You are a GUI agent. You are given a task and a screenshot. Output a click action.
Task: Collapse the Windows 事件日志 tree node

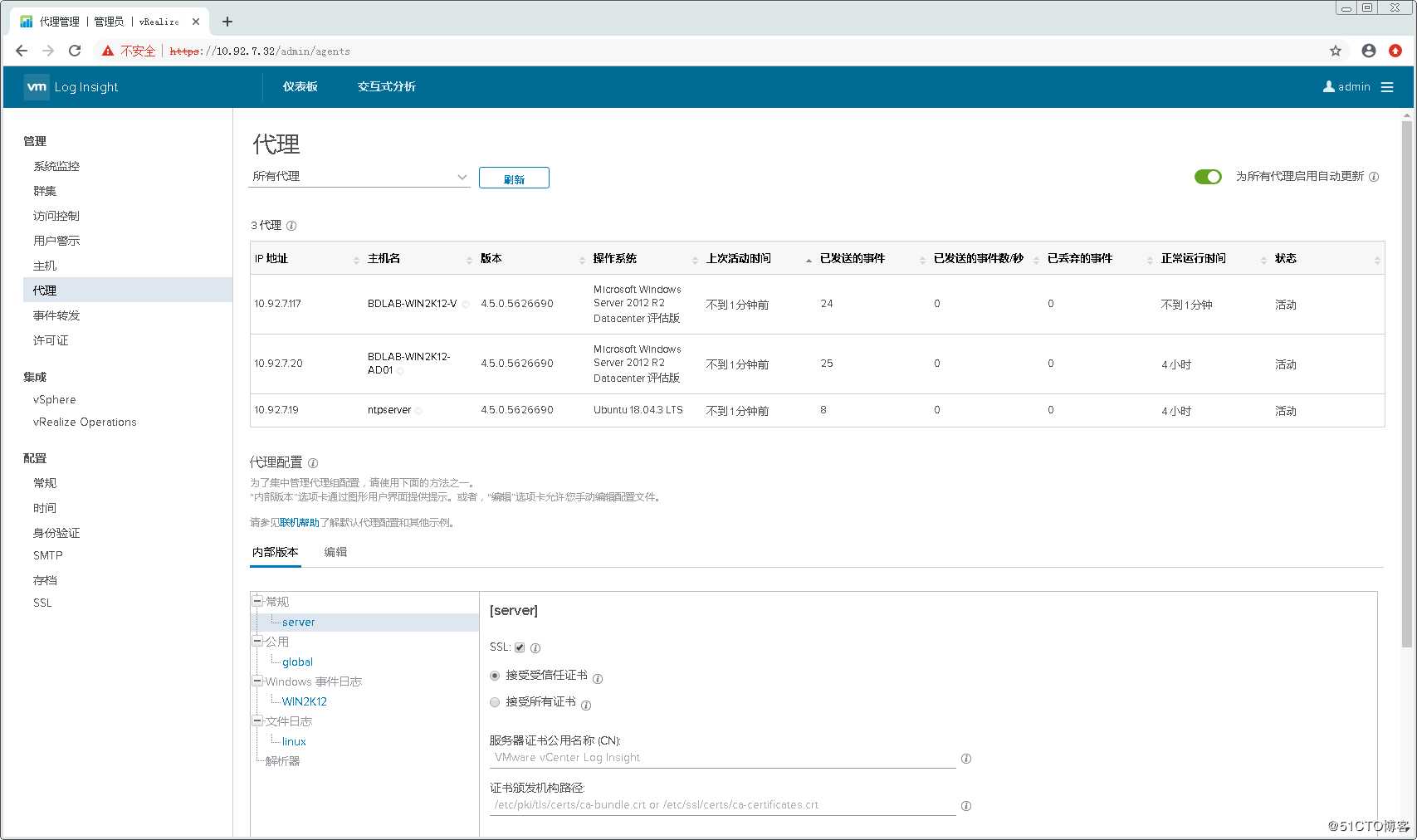[257, 681]
